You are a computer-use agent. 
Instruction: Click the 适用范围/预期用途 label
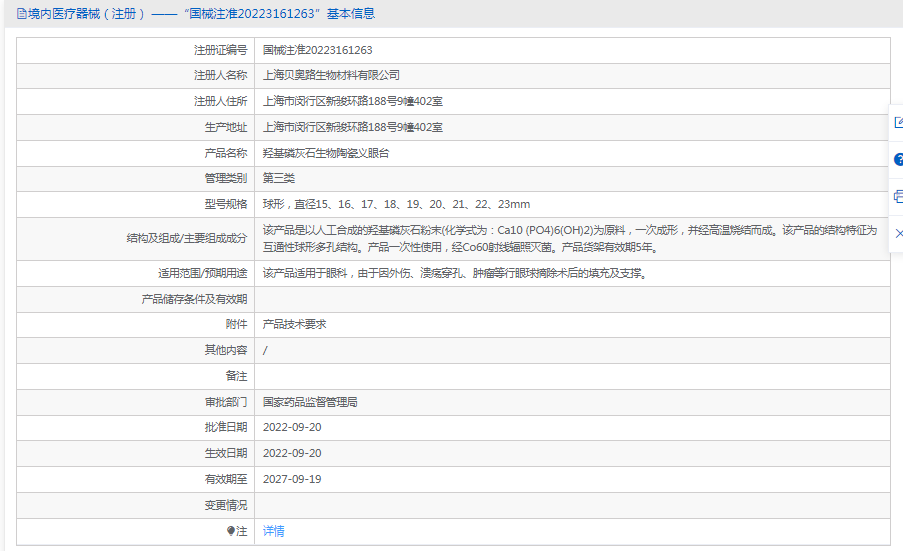[203, 273]
